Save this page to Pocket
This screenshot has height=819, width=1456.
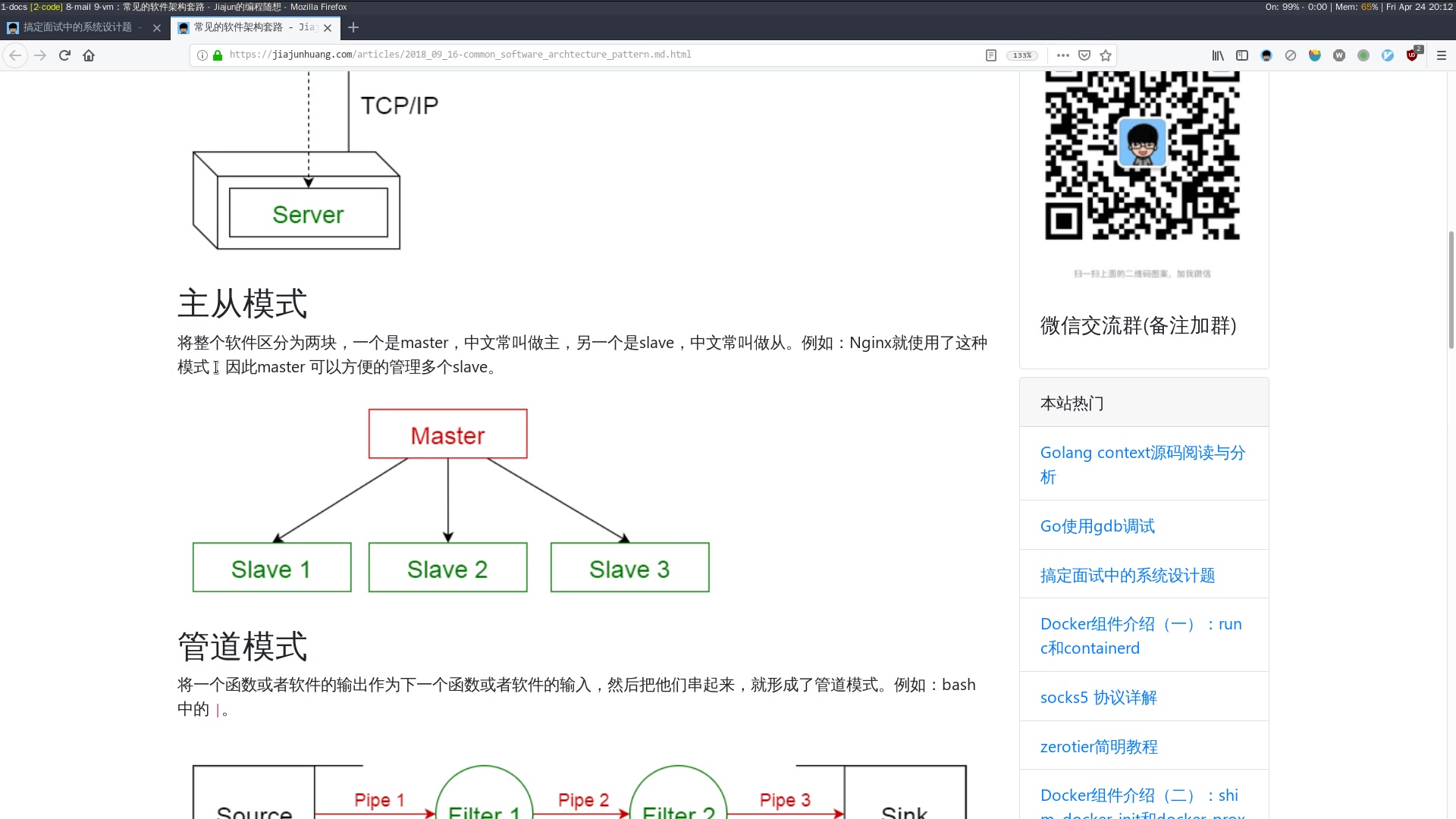point(1084,55)
